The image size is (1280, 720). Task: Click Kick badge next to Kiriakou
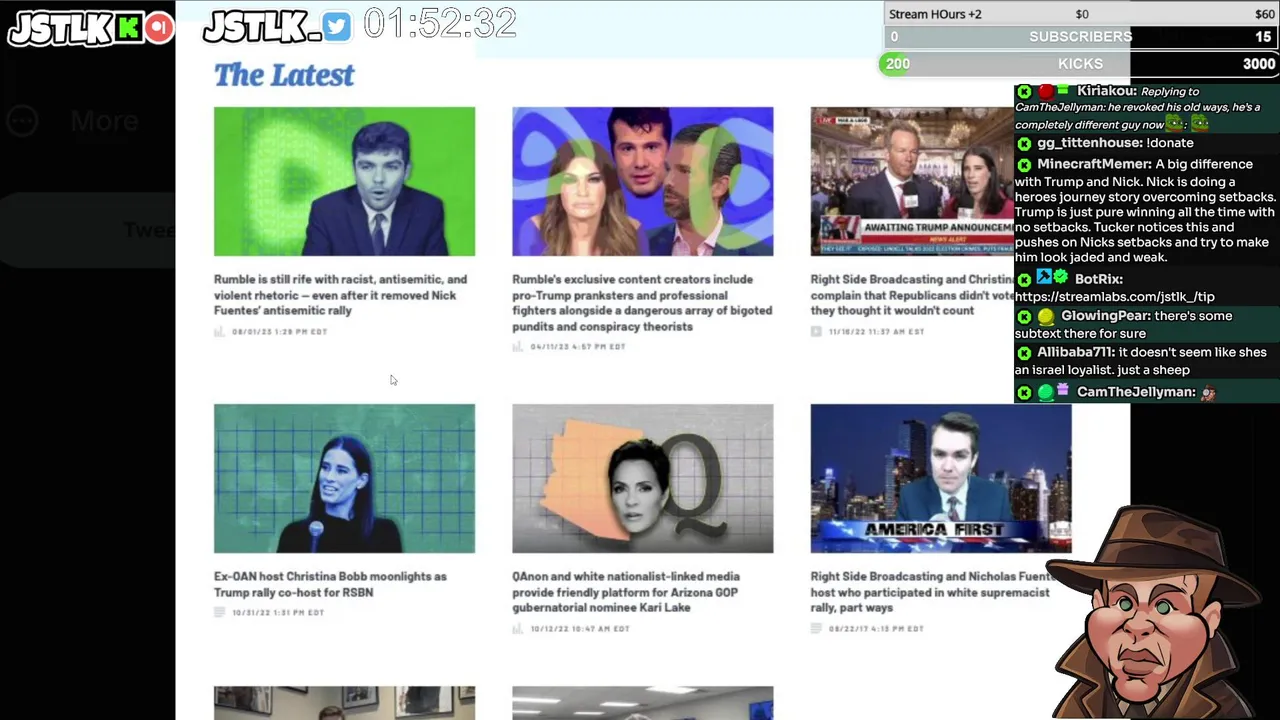tap(1024, 91)
